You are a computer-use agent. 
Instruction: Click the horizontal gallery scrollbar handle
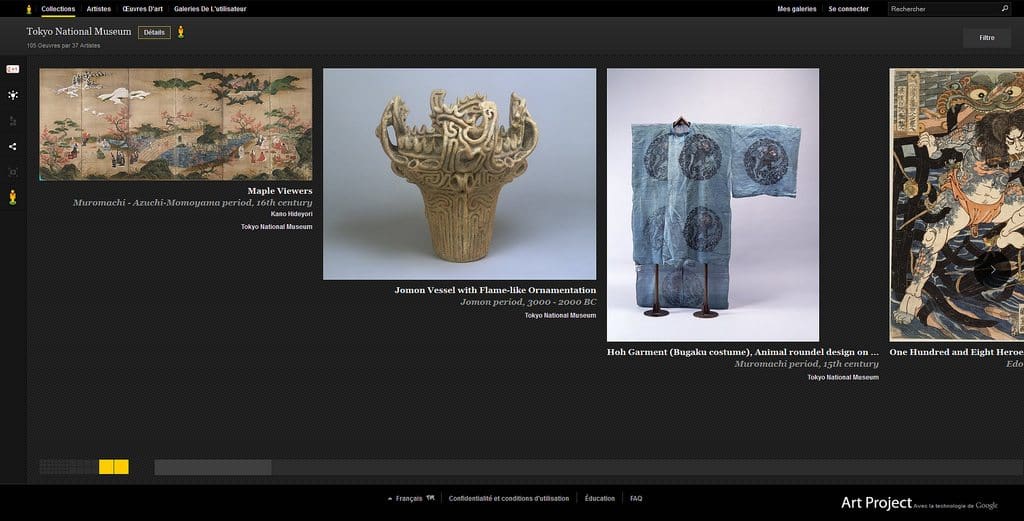click(x=213, y=467)
